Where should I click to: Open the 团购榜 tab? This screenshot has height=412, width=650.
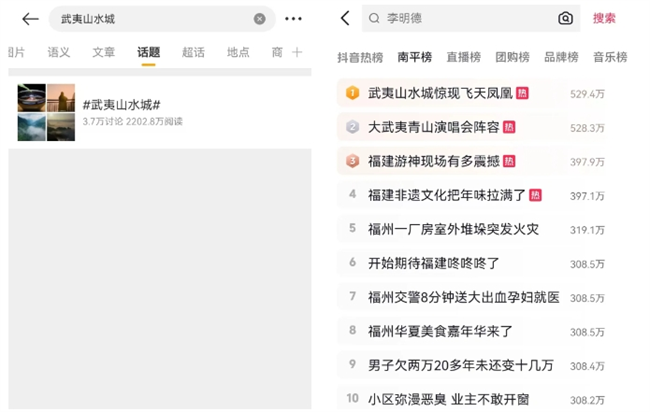click(x=512, y=57)
